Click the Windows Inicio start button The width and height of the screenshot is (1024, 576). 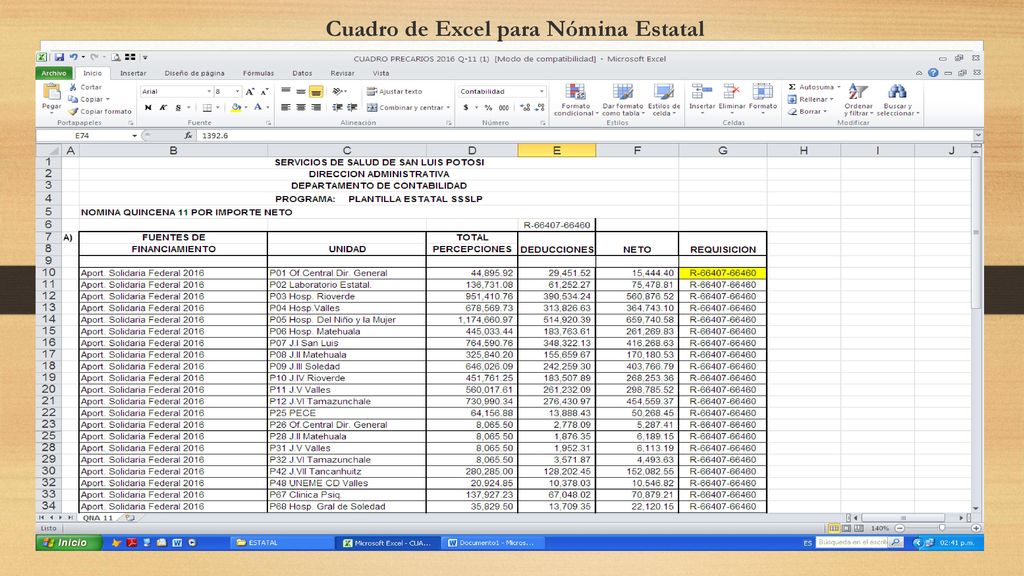coord(69,543)
